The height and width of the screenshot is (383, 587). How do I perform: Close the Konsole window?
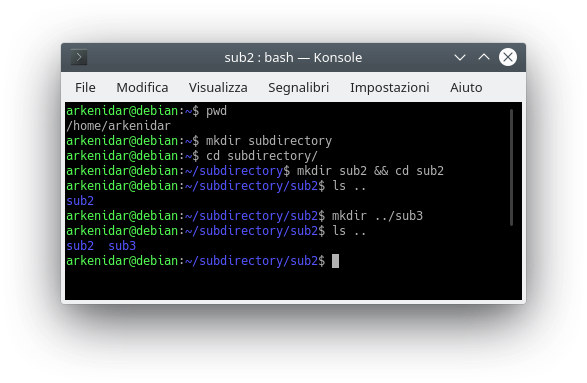point(508,57)
